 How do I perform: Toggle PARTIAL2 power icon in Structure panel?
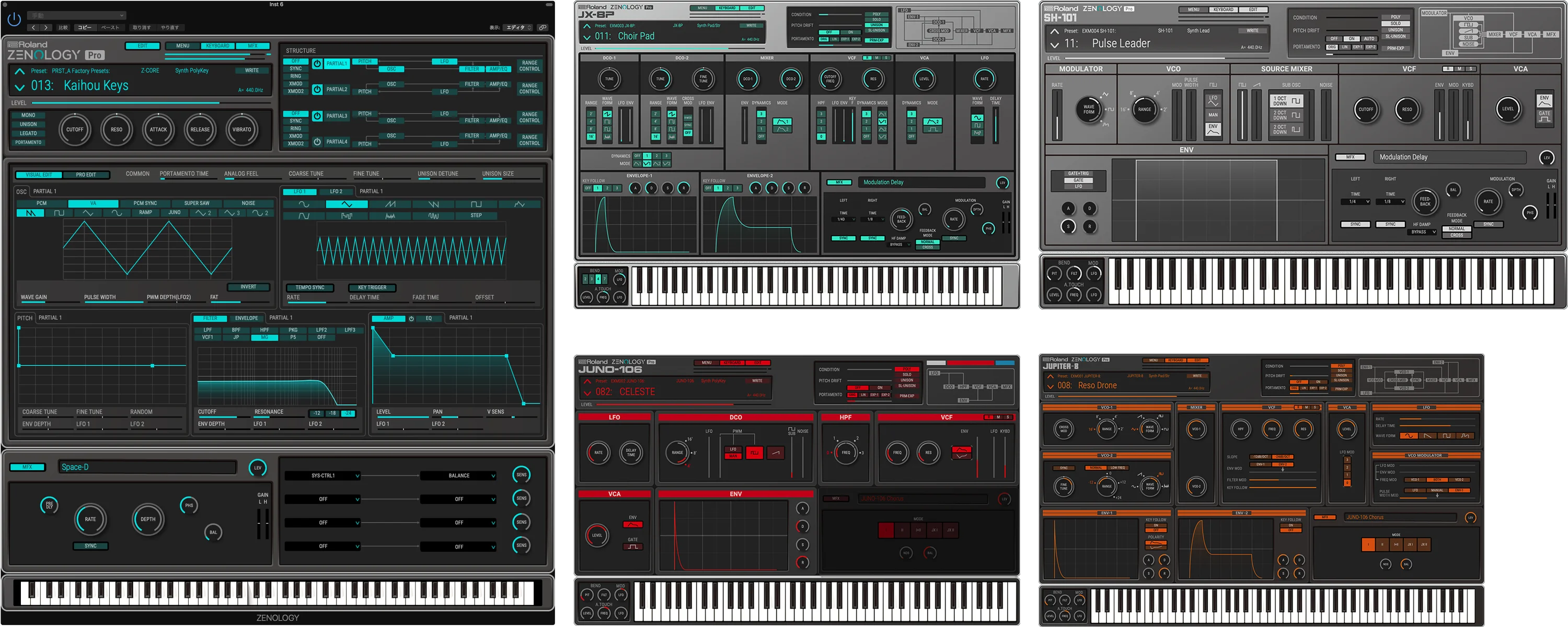click(317, 89)
